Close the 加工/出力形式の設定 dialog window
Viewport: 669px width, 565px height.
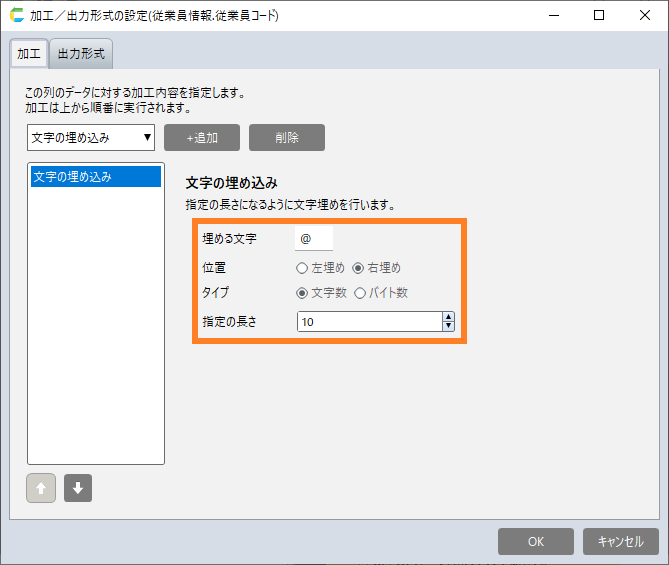click(643, 16)
